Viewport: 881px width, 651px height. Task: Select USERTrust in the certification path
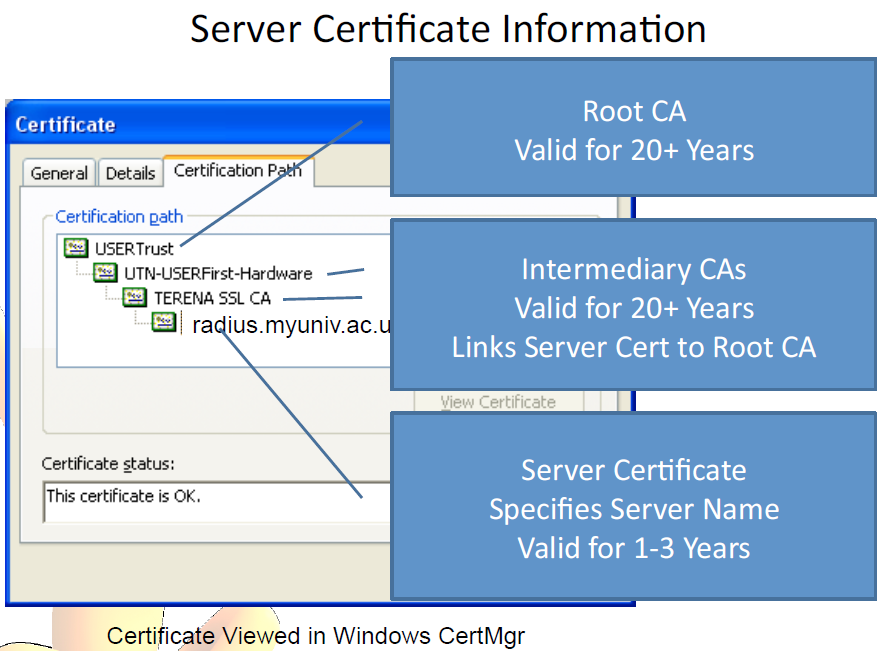tap(134, 248)
